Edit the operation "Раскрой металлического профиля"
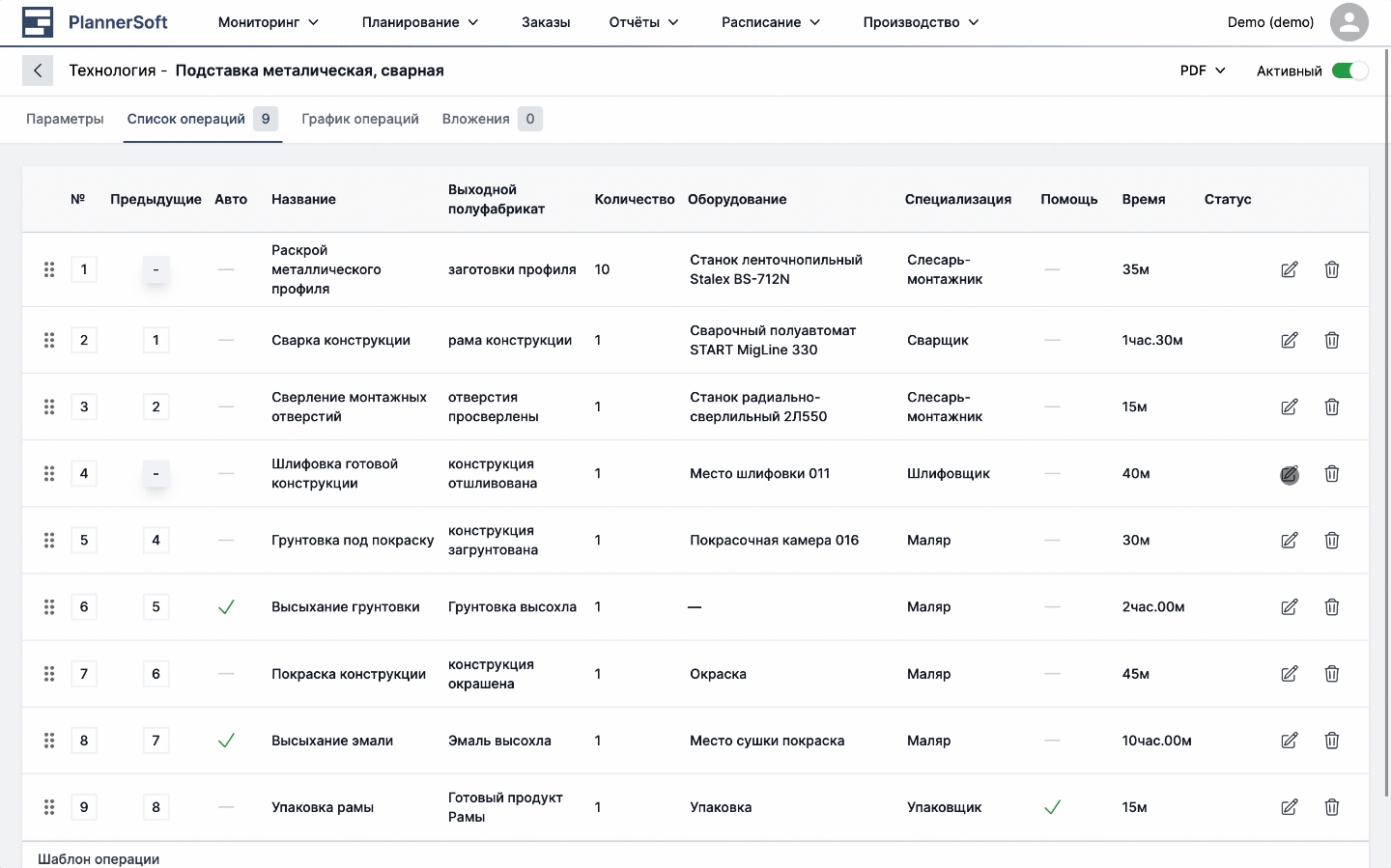The width and height of the screenshot is (1391, 868). (1290, 269)
